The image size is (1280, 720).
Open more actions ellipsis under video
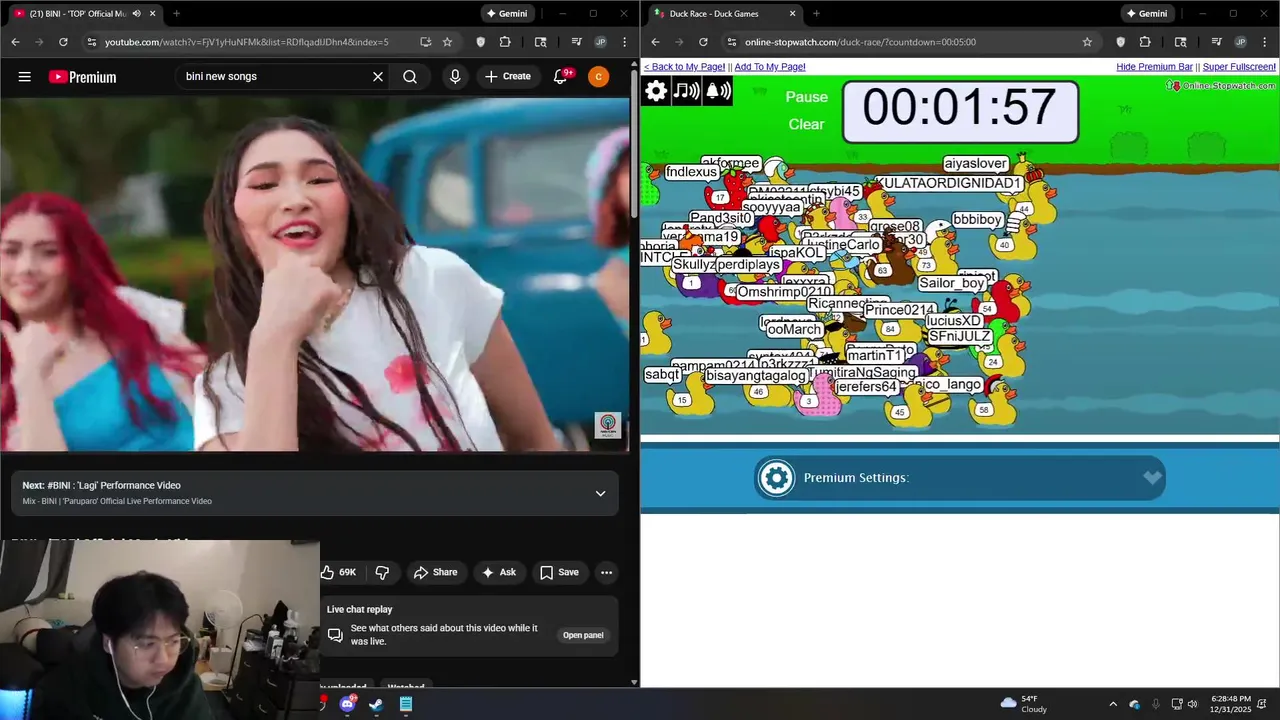tap(606, 572)
